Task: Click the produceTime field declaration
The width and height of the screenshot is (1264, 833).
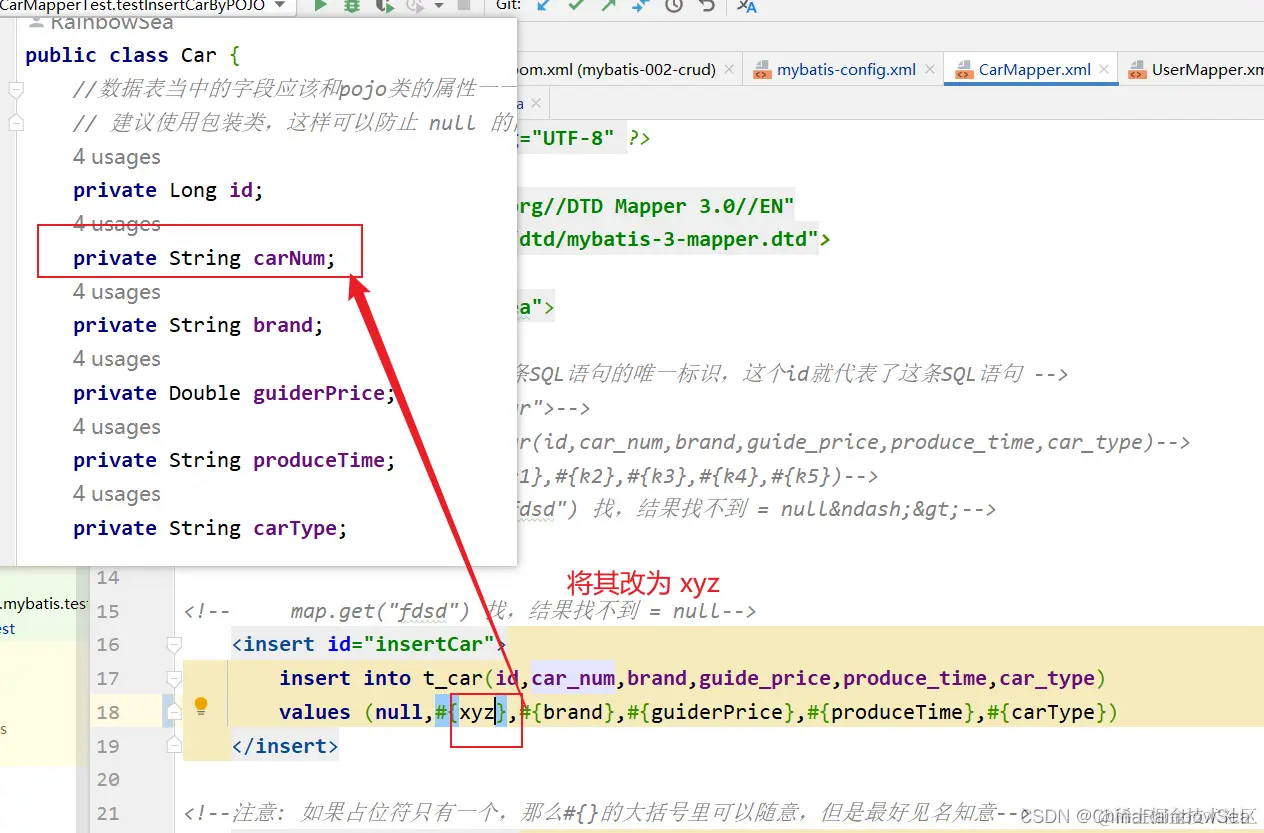Action: [234, 460]
